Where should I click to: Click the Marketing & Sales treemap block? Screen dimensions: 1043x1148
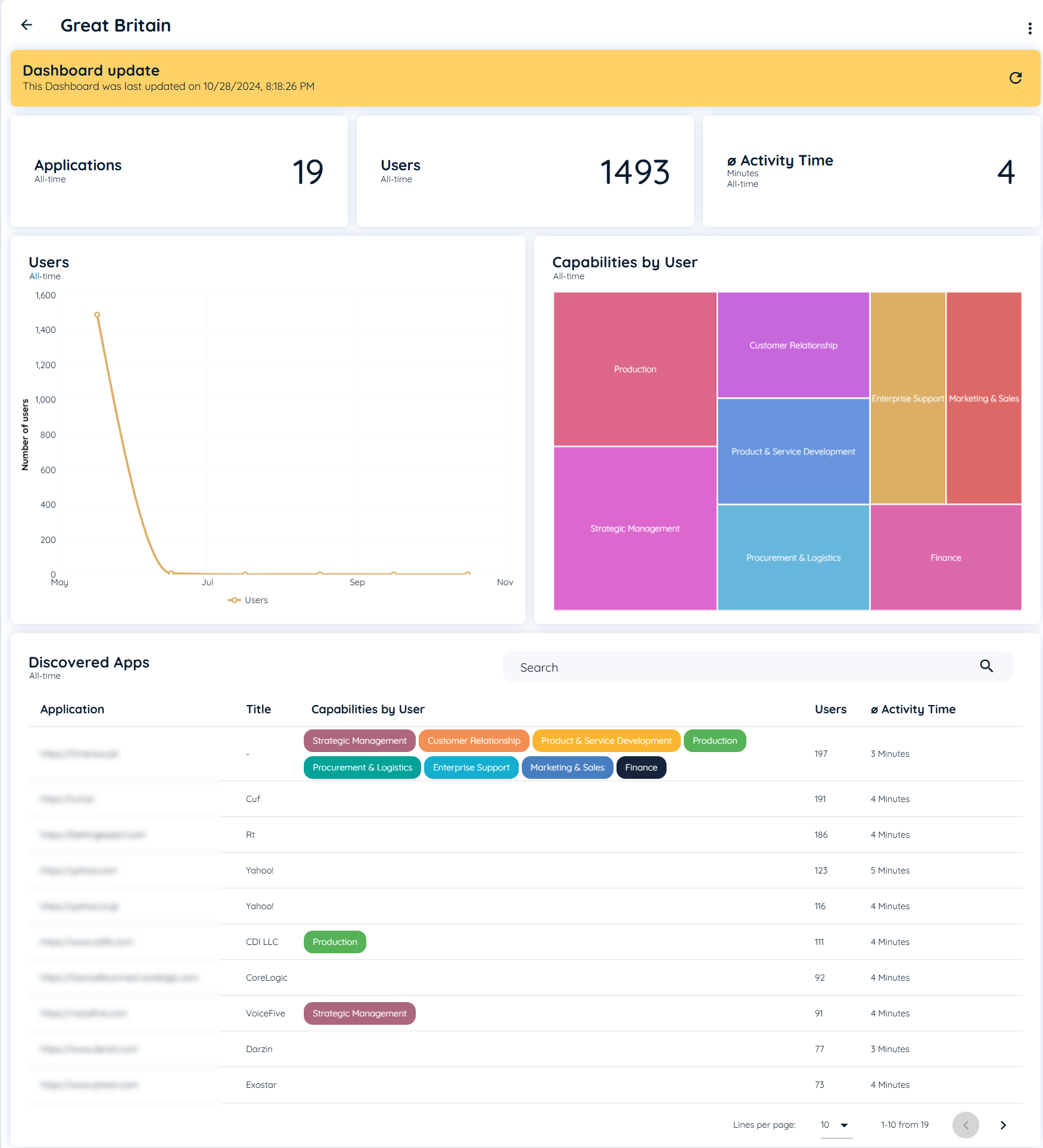tap(984, 398)
